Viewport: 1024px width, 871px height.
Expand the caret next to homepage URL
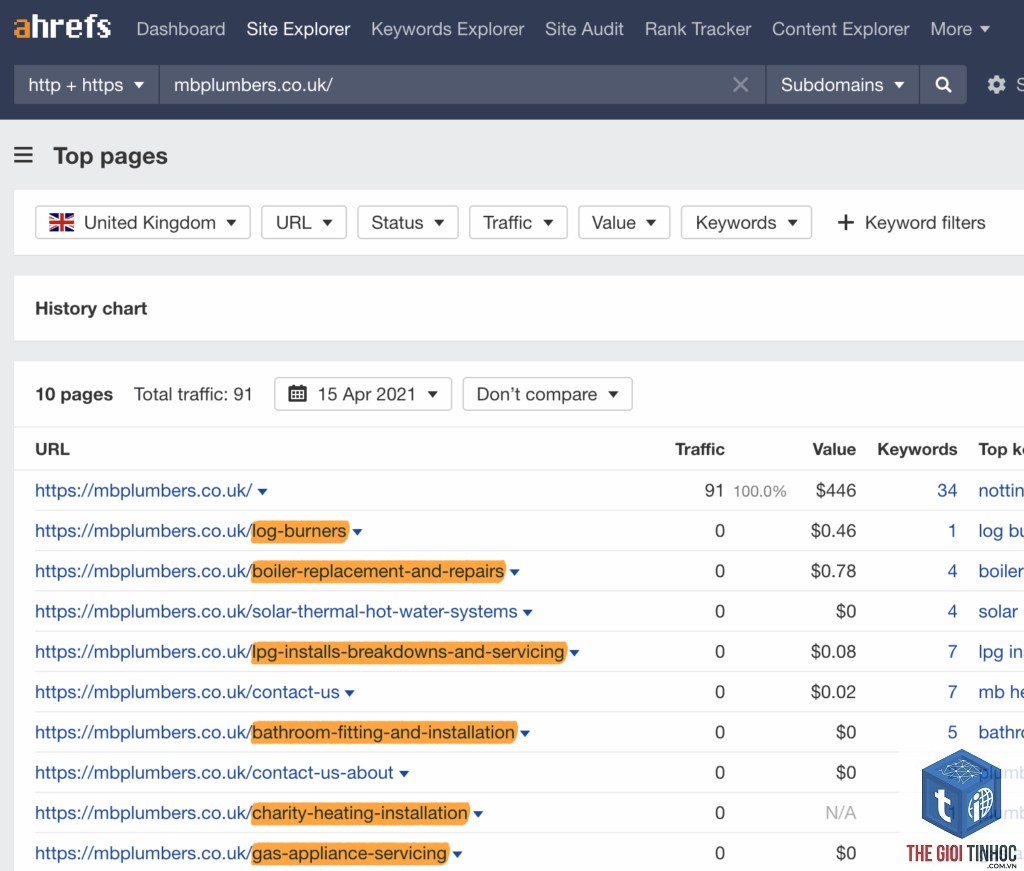[x=263, y=492]
